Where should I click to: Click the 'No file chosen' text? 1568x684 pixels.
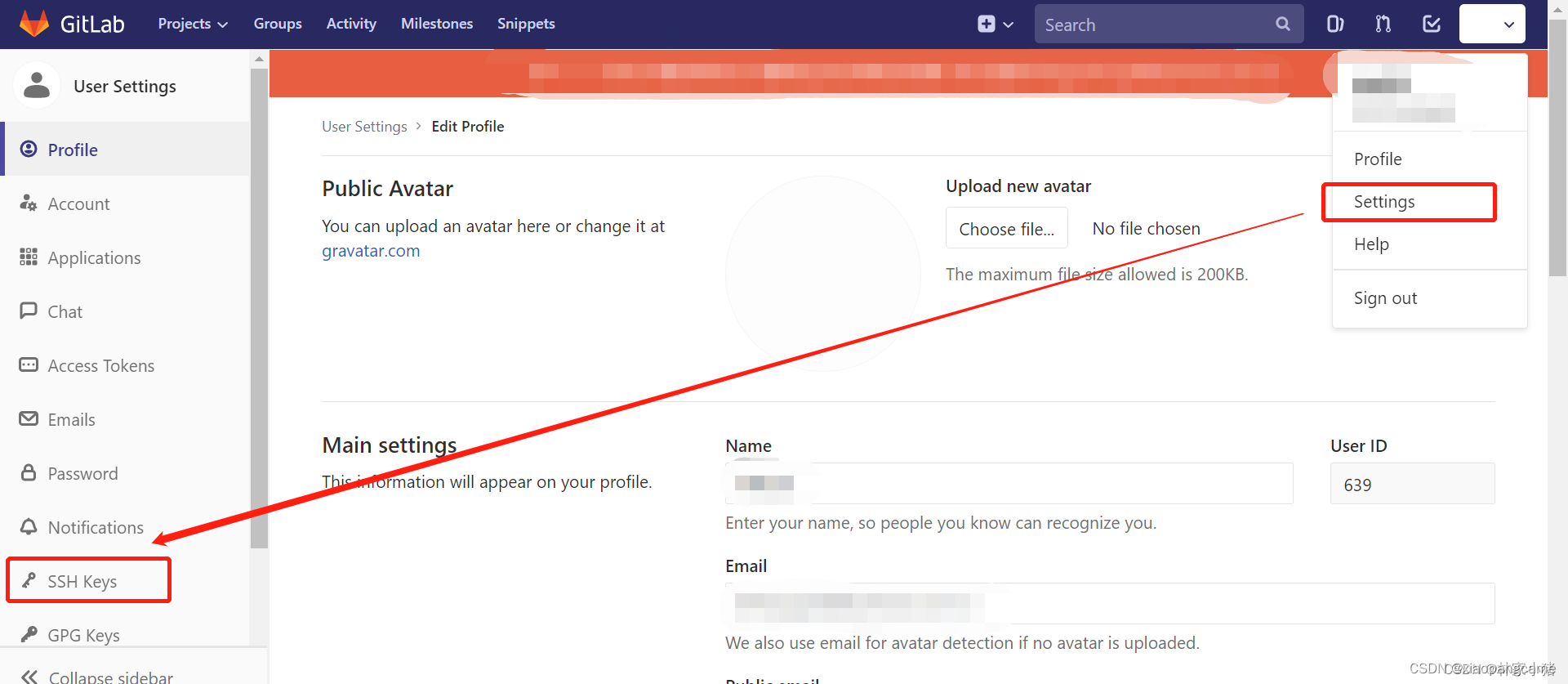pyautogui.click(x=1147, y=229)
